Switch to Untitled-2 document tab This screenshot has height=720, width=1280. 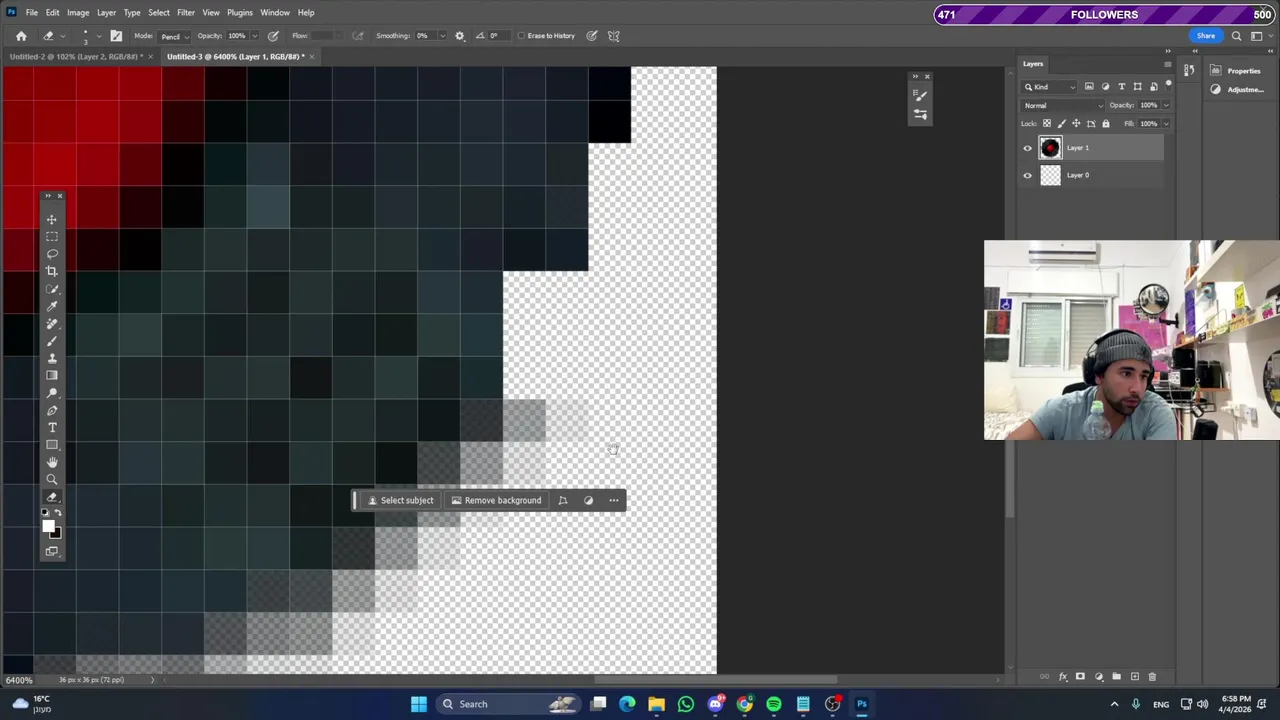(x=75, y=57)
